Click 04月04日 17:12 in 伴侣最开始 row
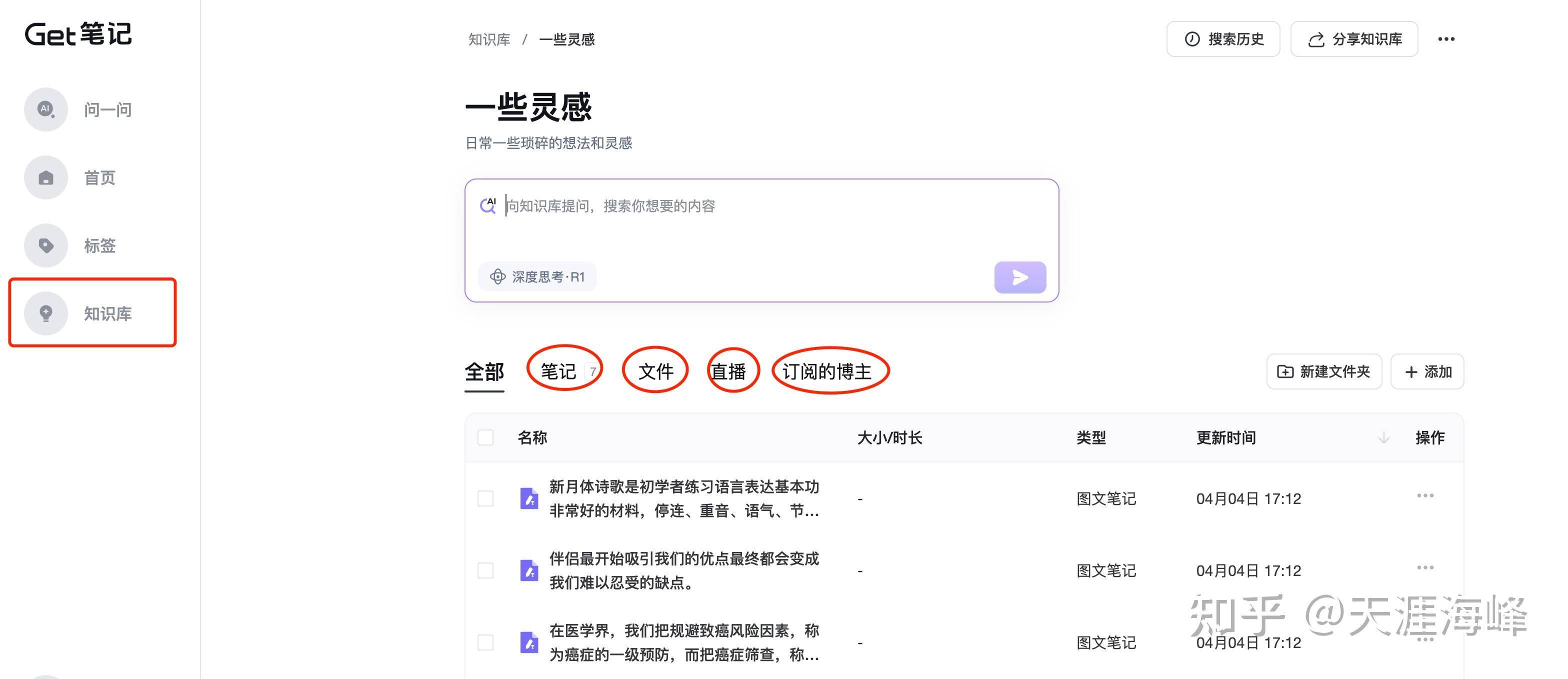 [x=1248, y=570]
